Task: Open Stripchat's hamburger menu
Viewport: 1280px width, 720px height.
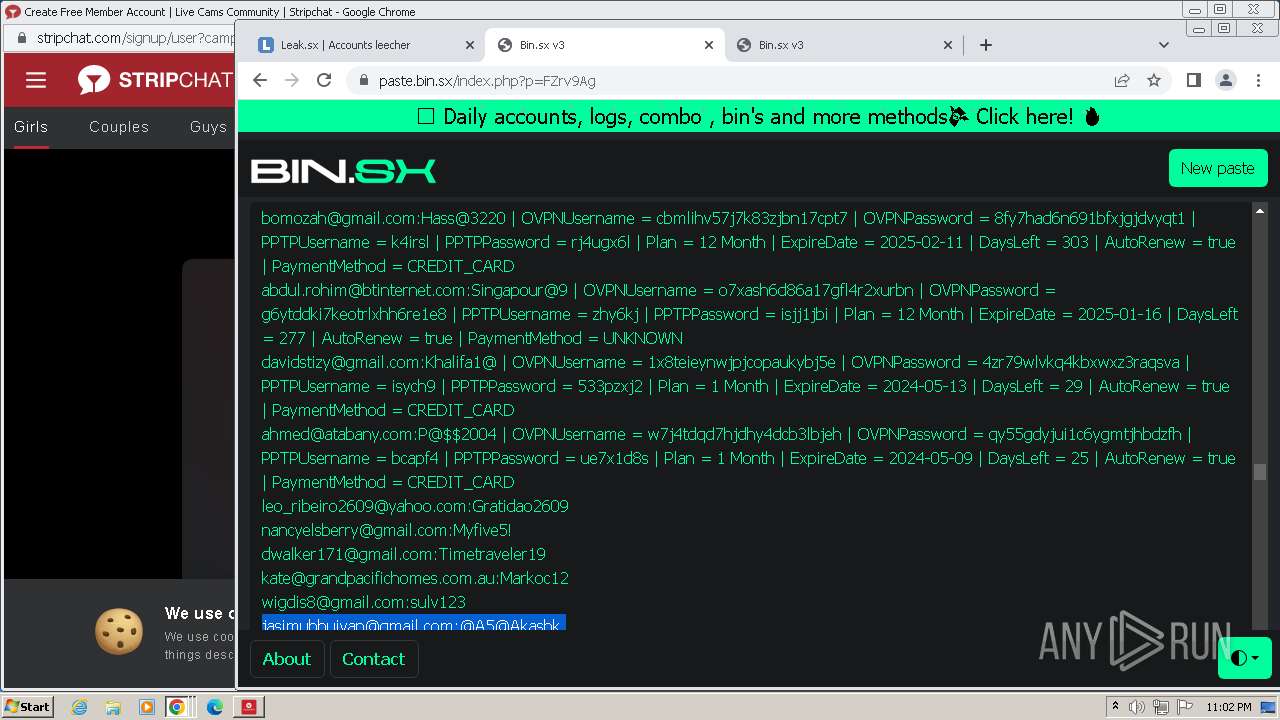Action: (36, 80)
